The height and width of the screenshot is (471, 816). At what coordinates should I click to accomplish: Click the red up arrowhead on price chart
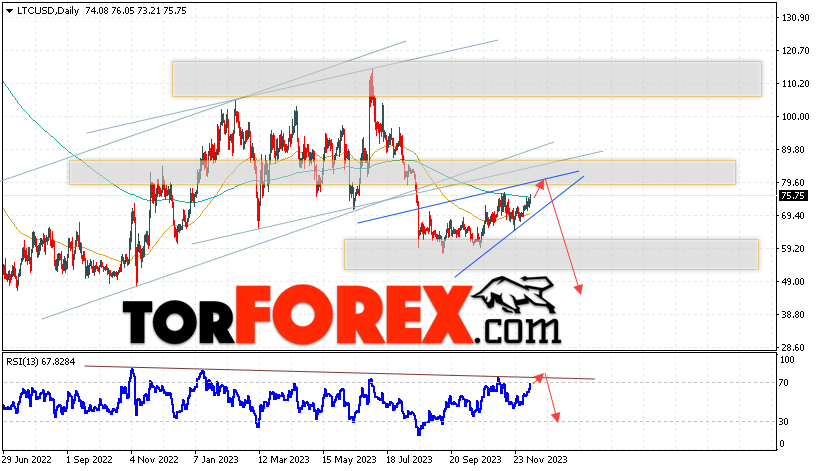[541, 183]
